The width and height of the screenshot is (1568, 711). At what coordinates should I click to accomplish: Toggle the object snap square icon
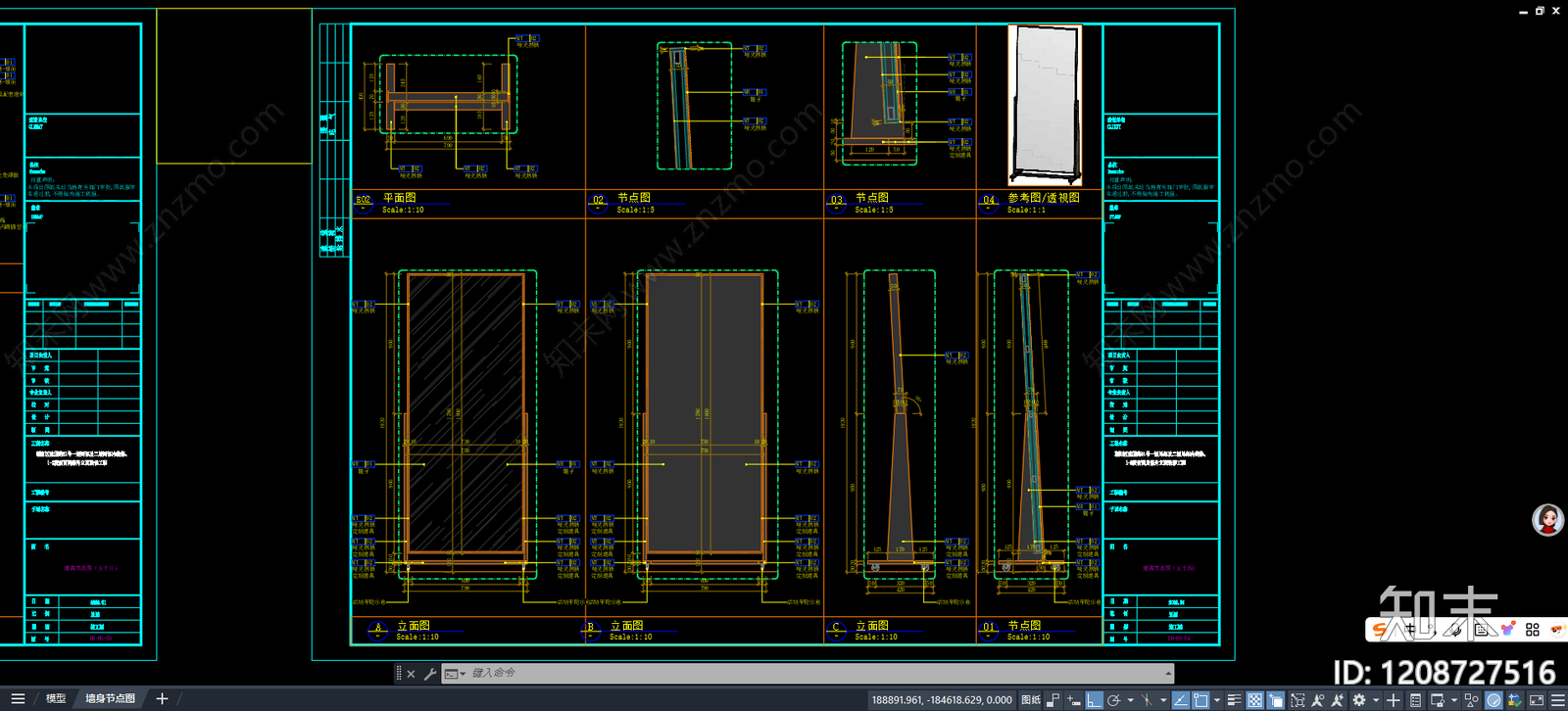(1200, 700)
